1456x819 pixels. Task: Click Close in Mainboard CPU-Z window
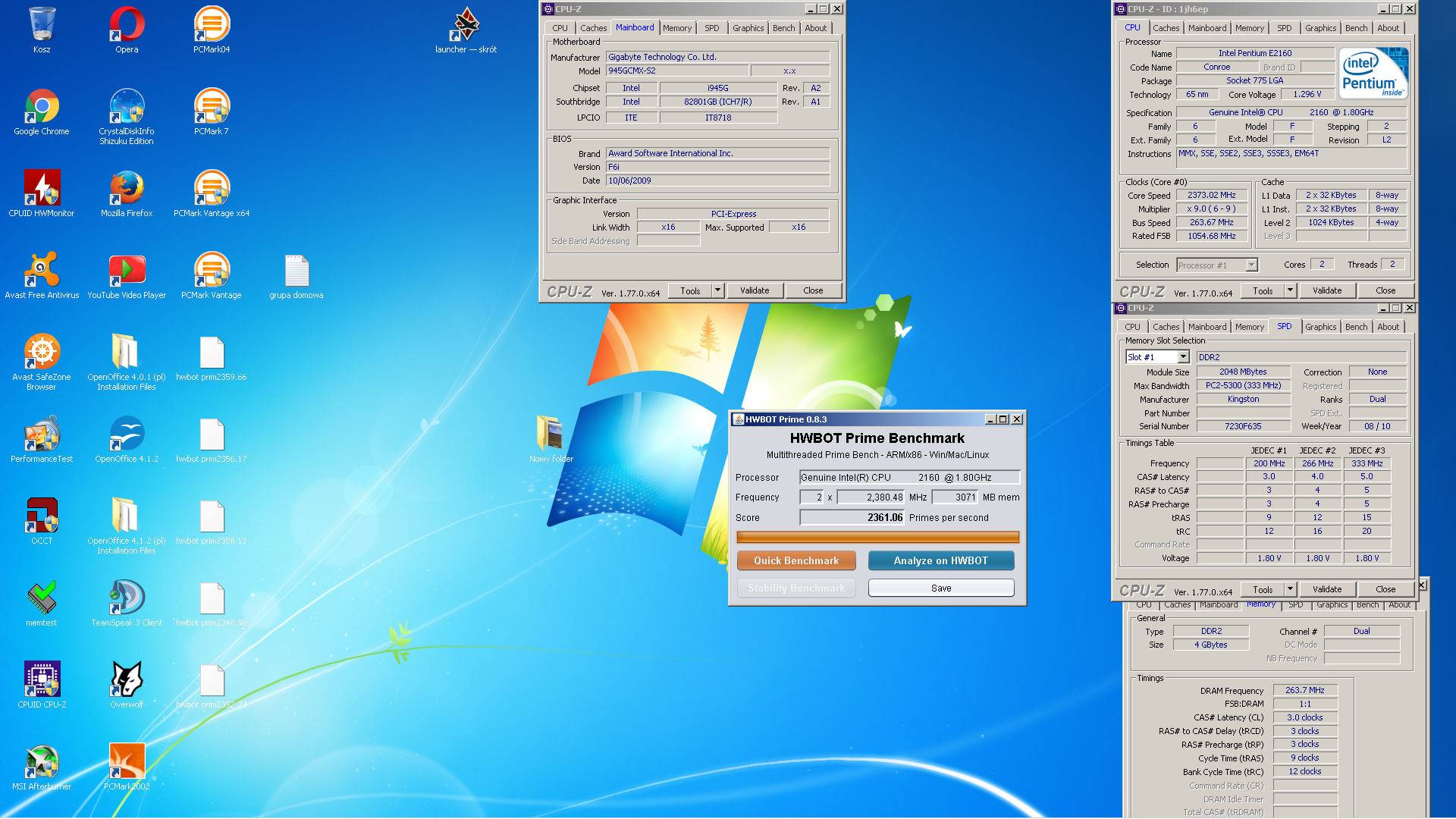coord(813,290)
